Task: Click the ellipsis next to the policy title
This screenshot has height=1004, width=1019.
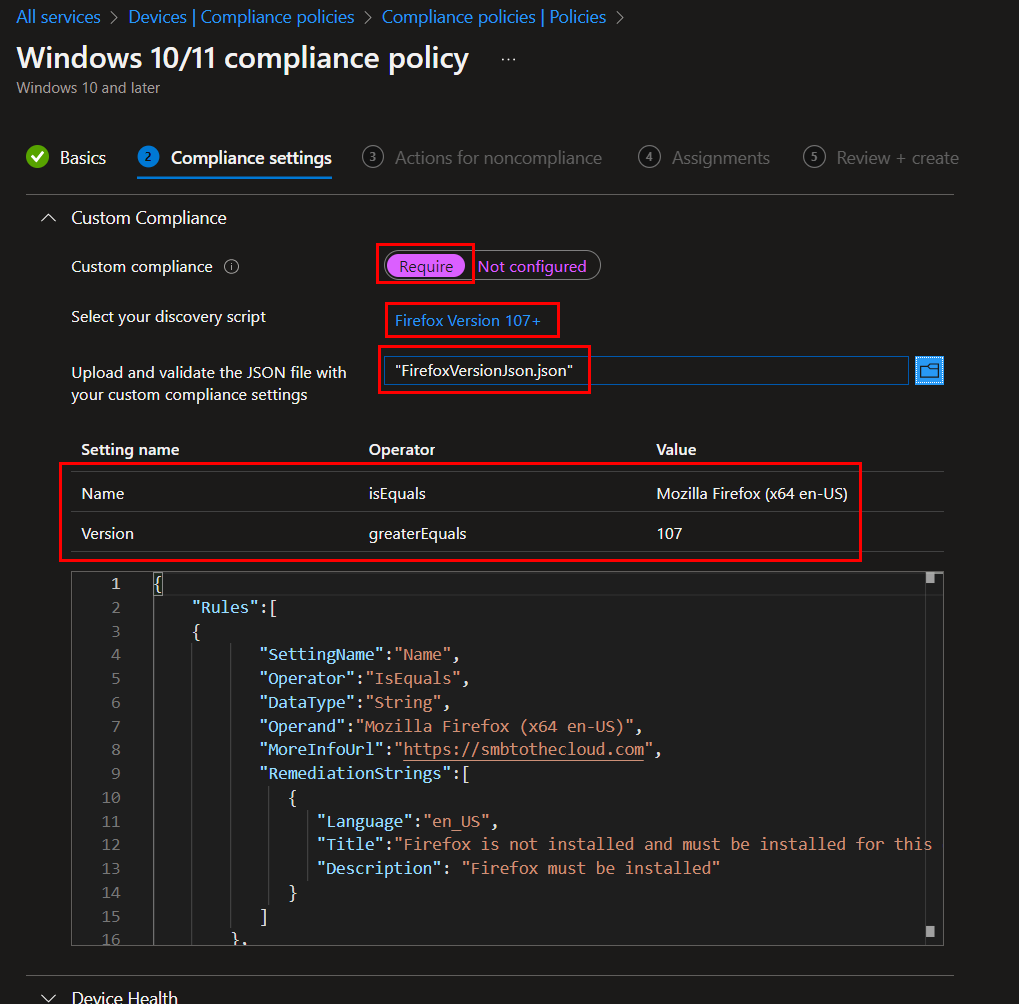Action: click(x=508, y=59)
